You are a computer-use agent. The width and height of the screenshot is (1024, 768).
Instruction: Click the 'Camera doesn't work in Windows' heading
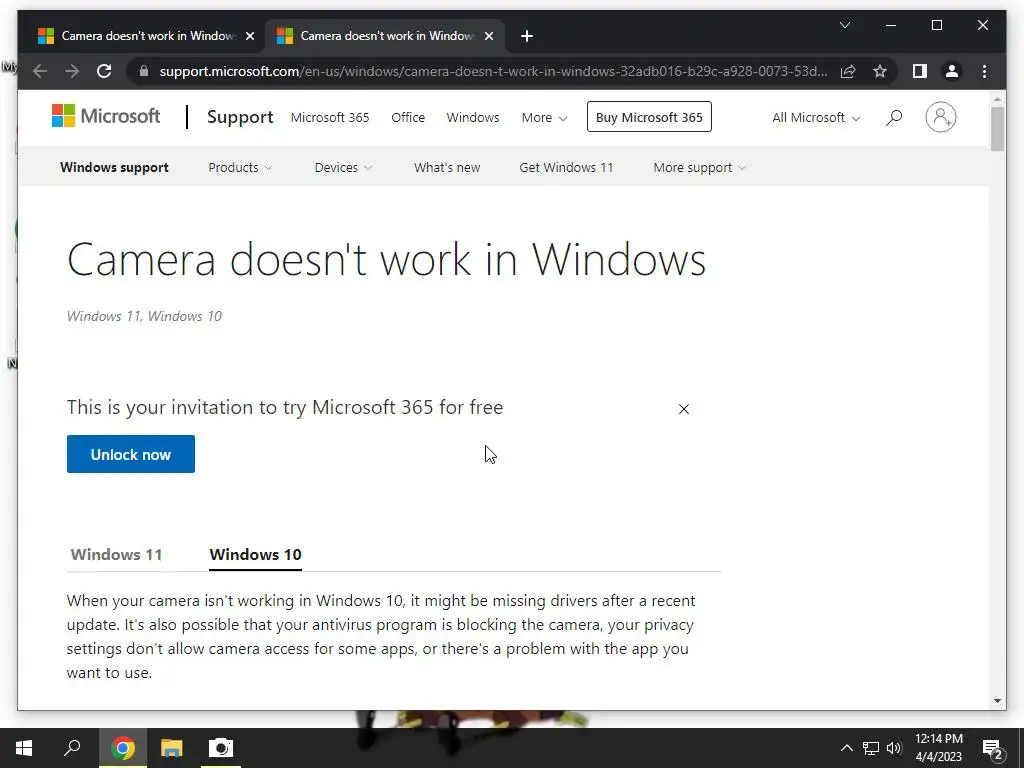(x=387, y=259)
